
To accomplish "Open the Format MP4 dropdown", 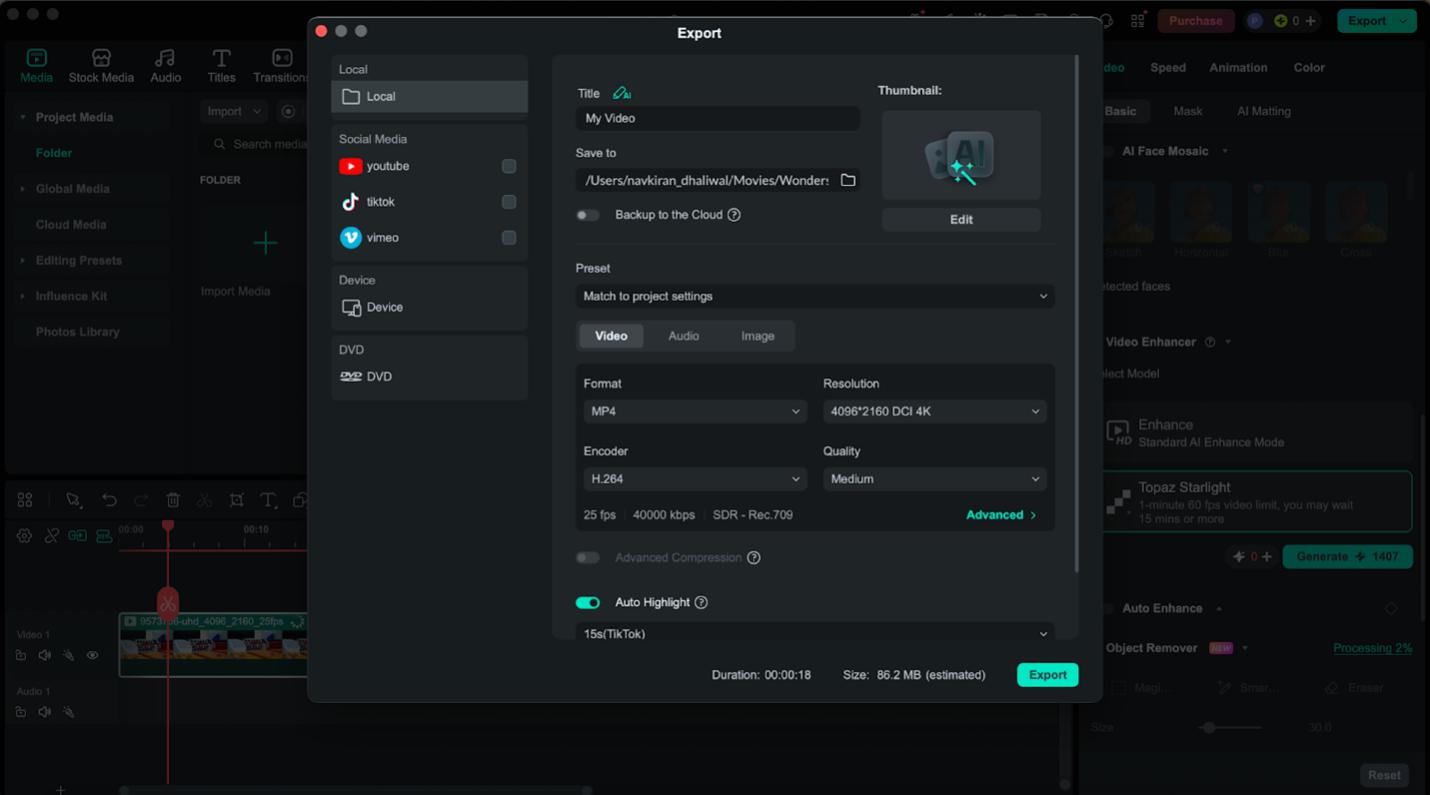I will pos(694,411).
